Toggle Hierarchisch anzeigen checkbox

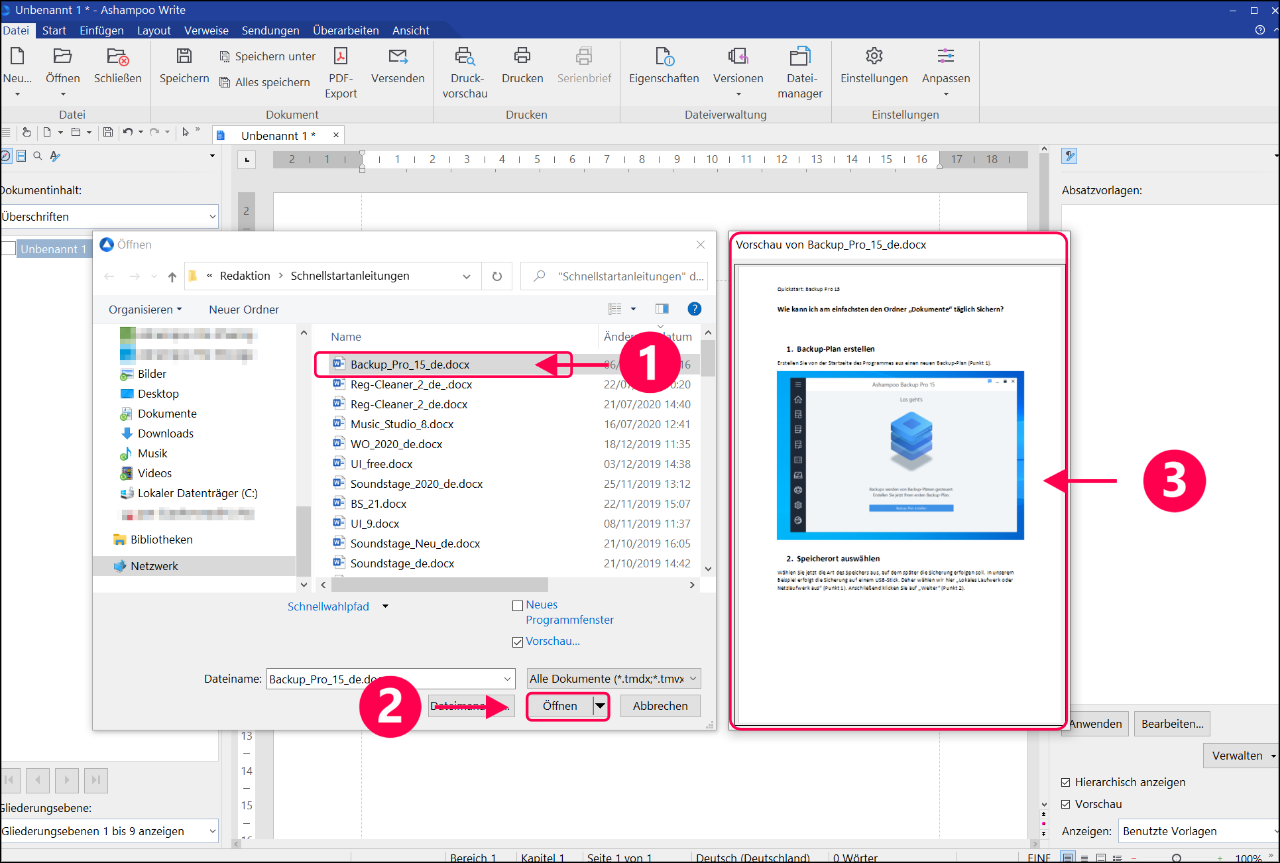tap(1066, 782)
